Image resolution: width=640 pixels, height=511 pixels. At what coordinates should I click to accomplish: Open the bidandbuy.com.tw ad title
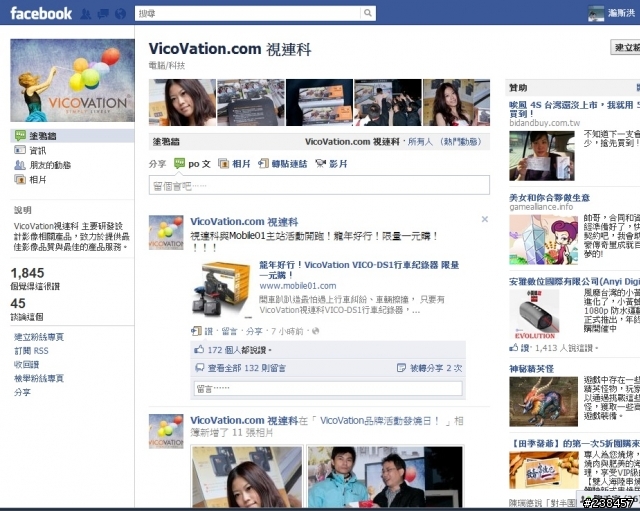click(x=574, y=109)
